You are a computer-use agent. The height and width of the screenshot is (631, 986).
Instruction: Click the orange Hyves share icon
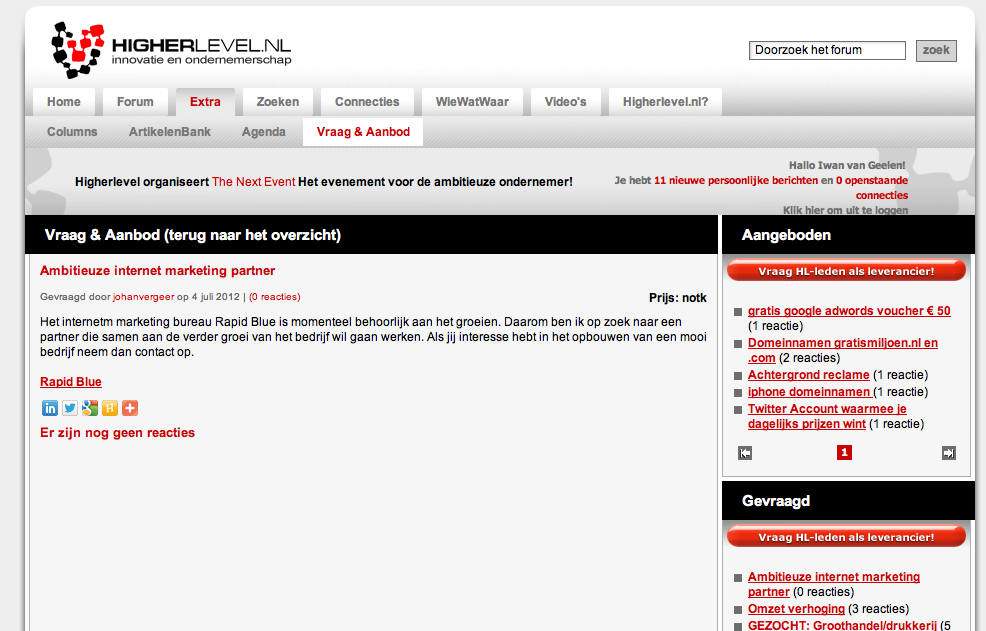[110, 408]
